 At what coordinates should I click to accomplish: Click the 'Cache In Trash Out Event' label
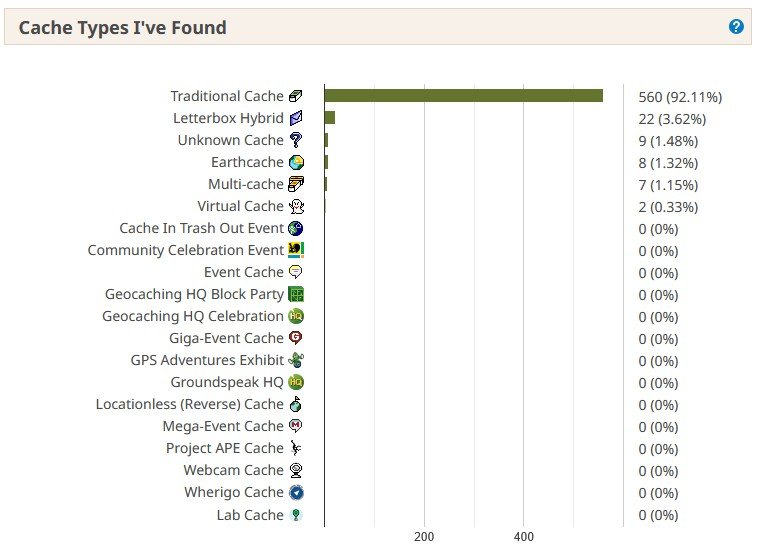[x=202, y=228]
